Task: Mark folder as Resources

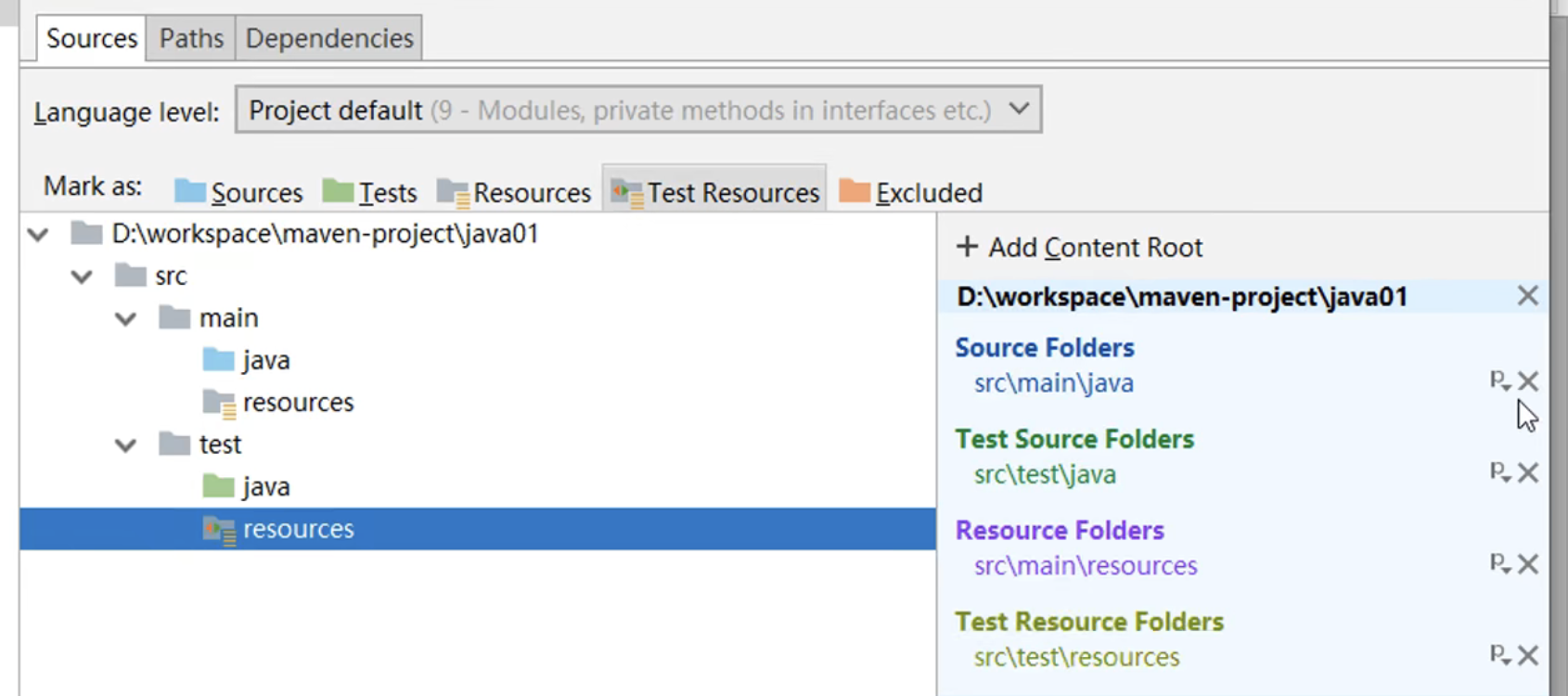Action: (513, 192)
